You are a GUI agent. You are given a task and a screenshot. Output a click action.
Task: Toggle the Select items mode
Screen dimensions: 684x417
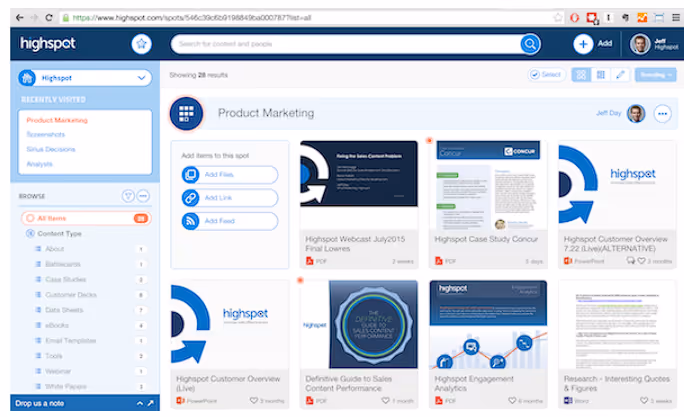(x=546, y=75)
